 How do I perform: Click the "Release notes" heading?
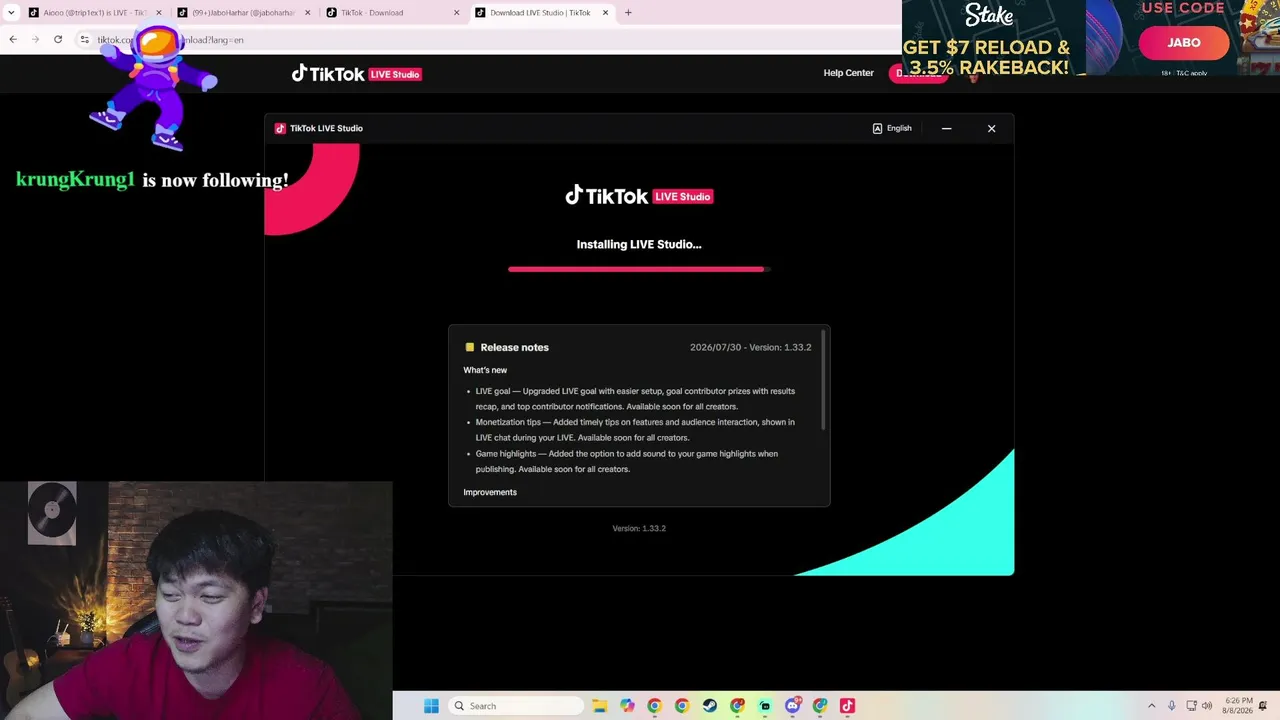click(514, 347)
